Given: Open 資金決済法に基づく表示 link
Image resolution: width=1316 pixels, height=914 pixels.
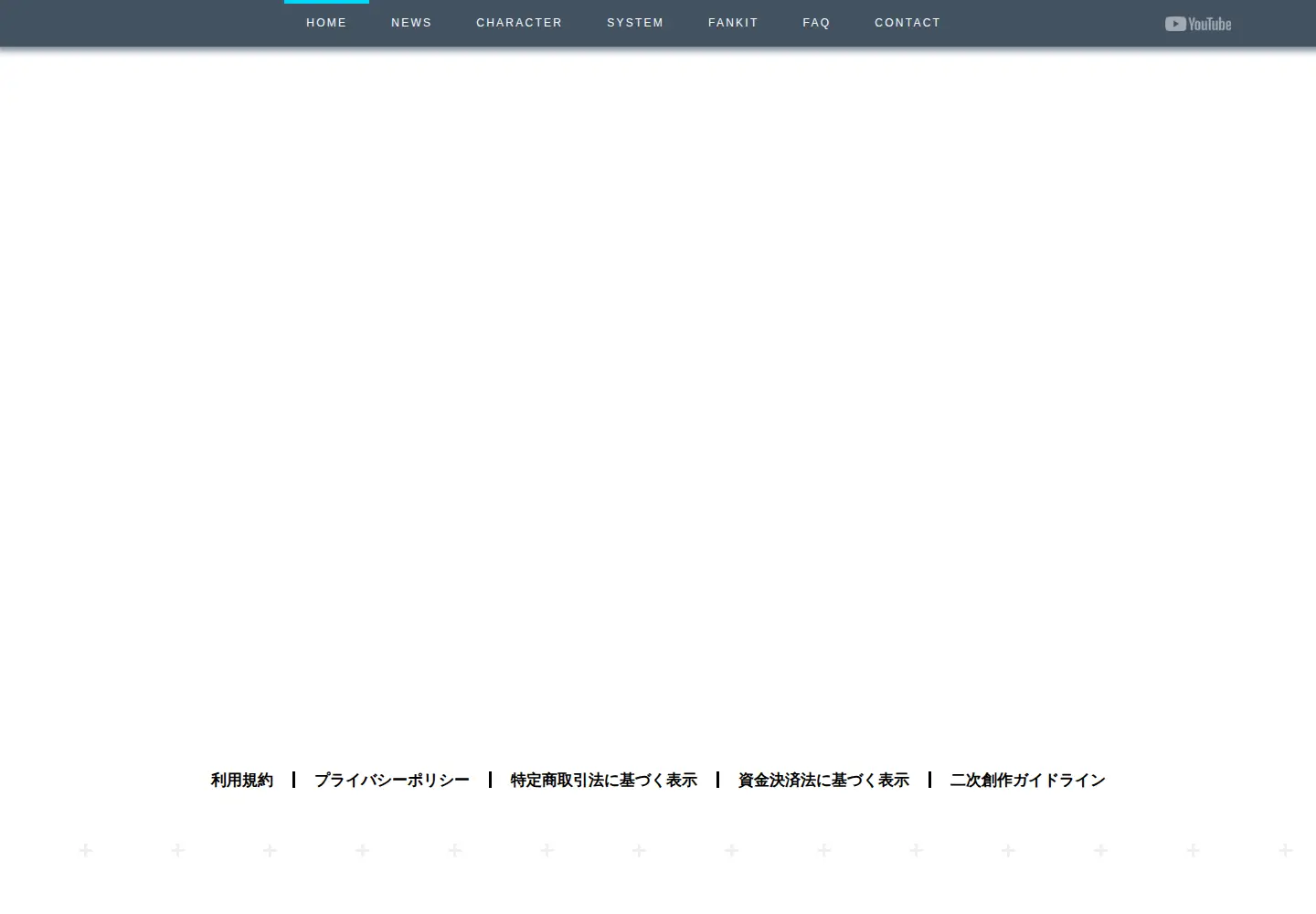Looking at the screenshot, I should pos(823,780).
